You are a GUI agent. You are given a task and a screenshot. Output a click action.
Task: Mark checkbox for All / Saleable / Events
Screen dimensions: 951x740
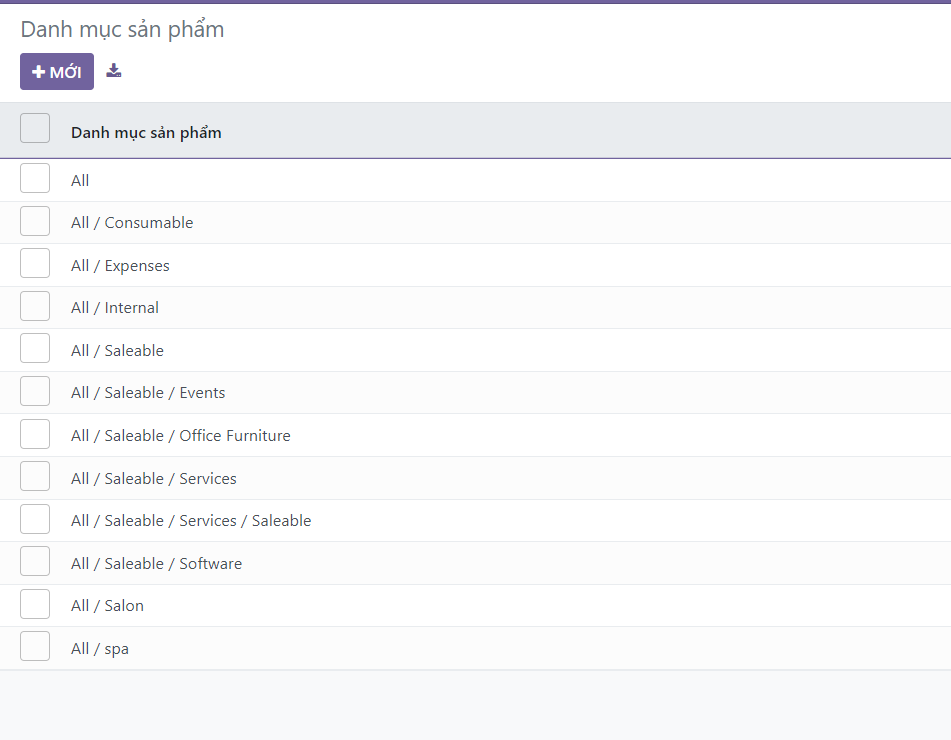pos(35,392)
